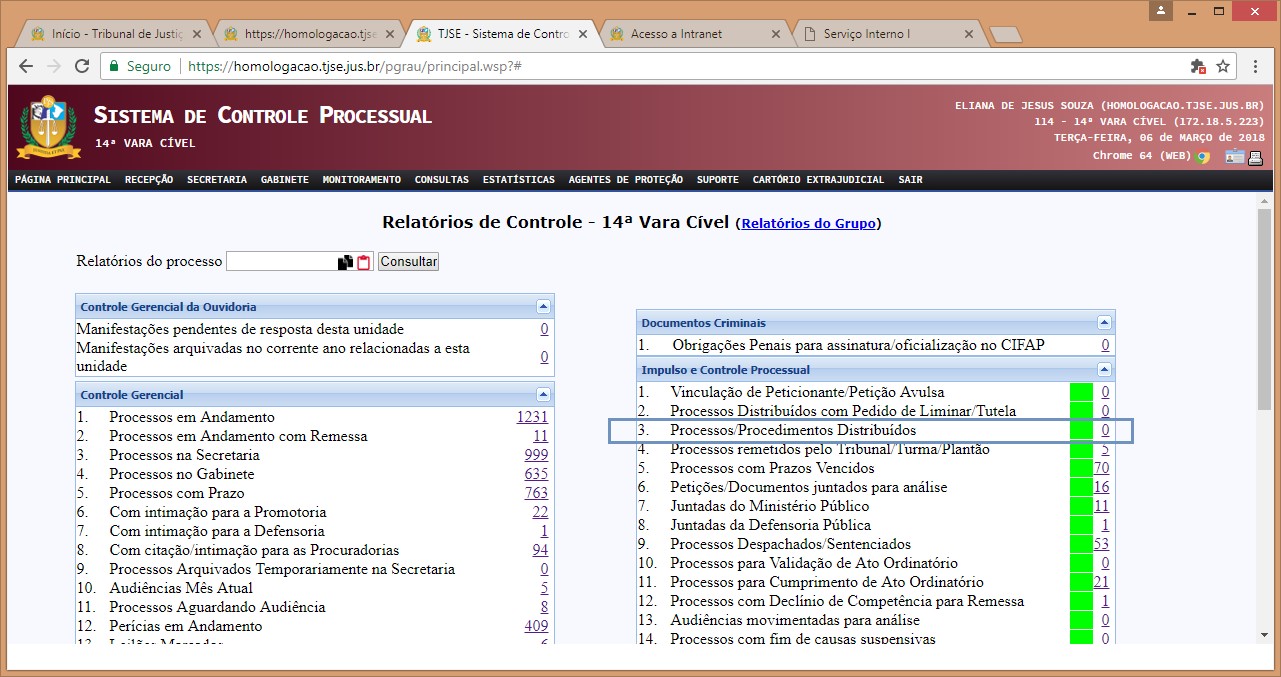Click the blocked plugin puzzle icon

click(1198, 66)
